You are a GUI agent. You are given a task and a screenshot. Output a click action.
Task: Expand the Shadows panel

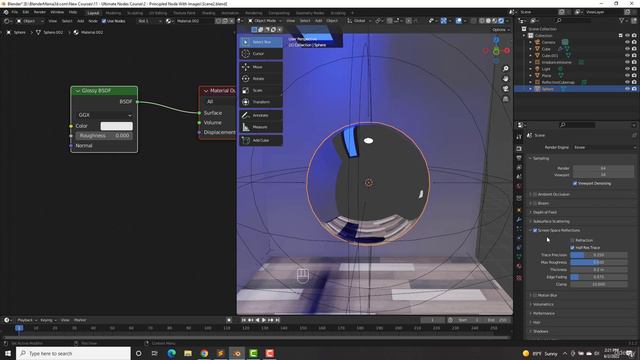[539, 331]
